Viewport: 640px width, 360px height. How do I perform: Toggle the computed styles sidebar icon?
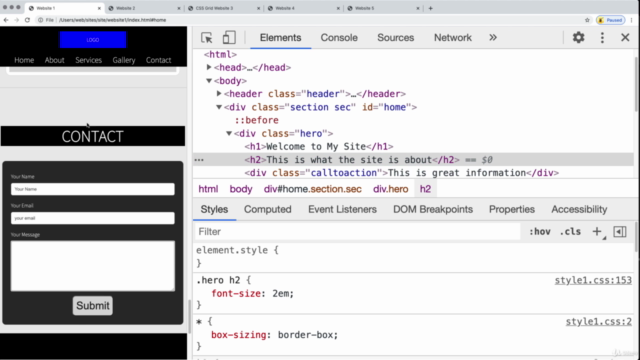pyautogui.click(x=620, y=231)
